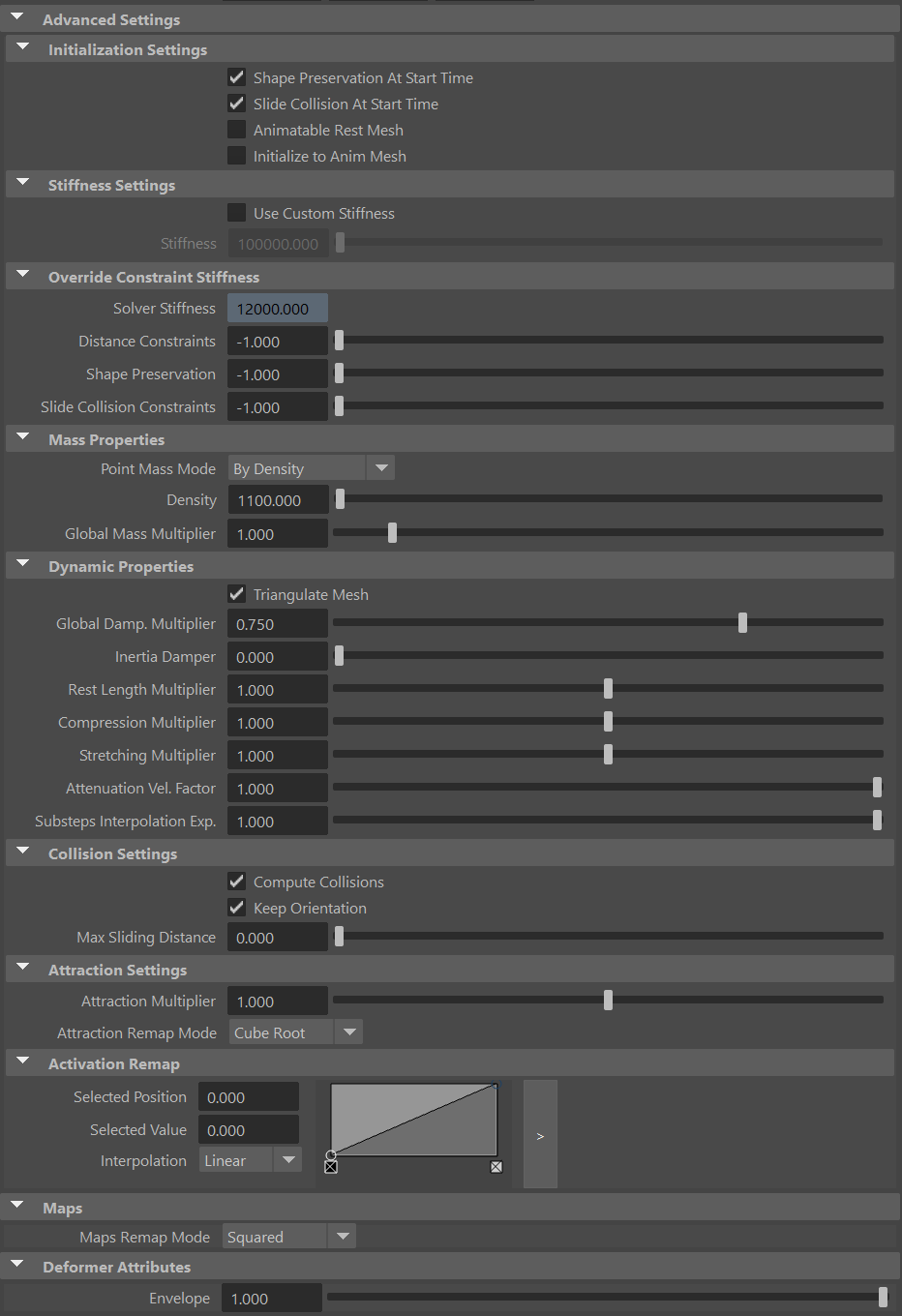Enable Animatable Rest Mesh
Image resolution: width=902 pixels, height=1316 pixels.
click(x=236, y=129)
